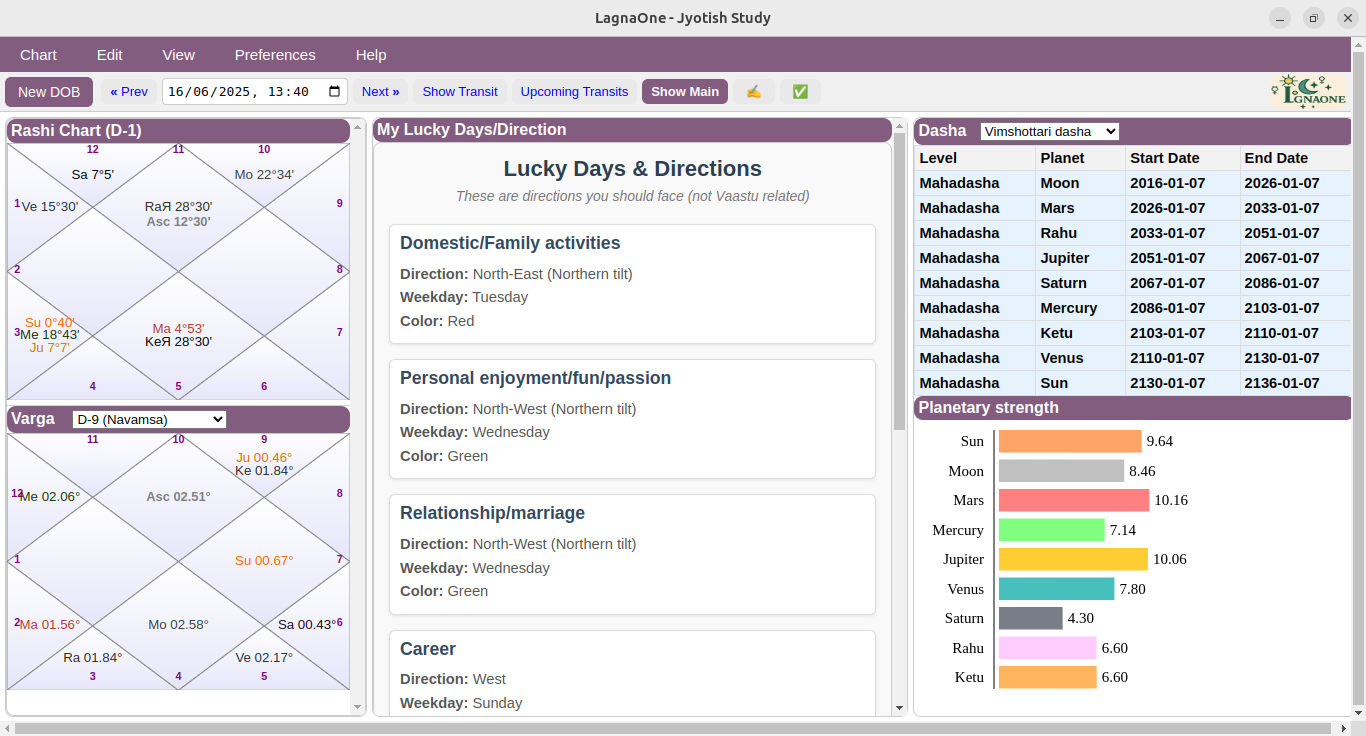Click the Jupiter strength bar
Viewport: 1366px width, 736px height.
1073,559
